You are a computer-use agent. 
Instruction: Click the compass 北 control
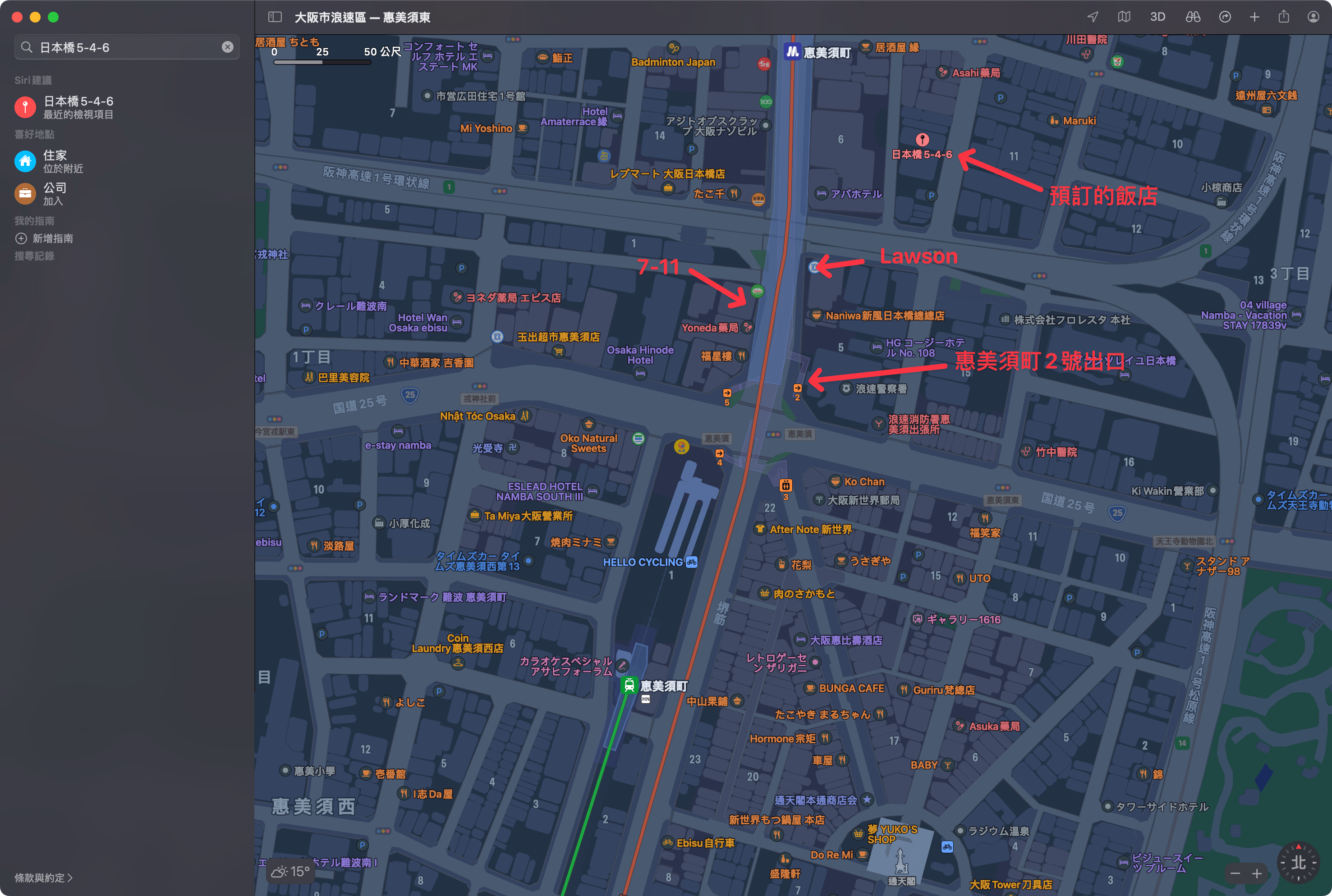1298,862
